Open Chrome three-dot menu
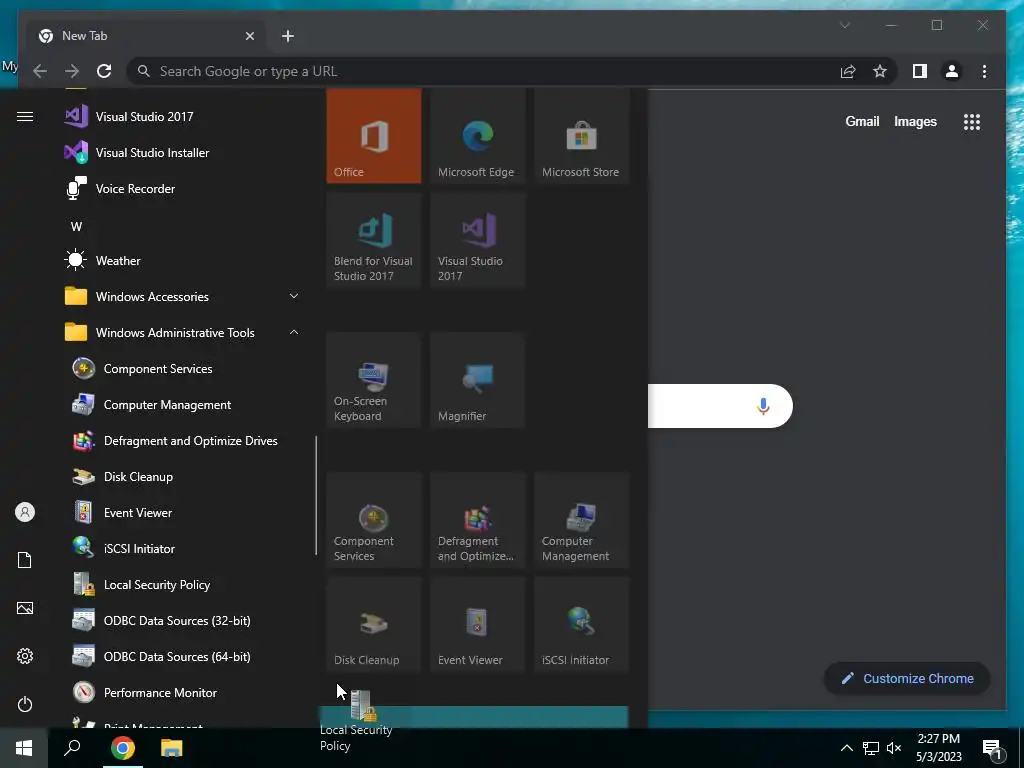This screenshot has height=768, width=1024. pos(984,71)
